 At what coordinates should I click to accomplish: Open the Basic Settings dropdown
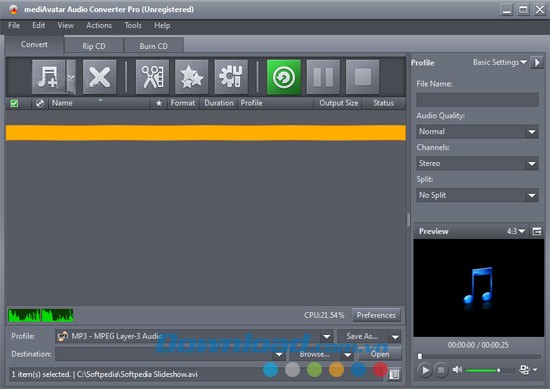click(499, 62)
